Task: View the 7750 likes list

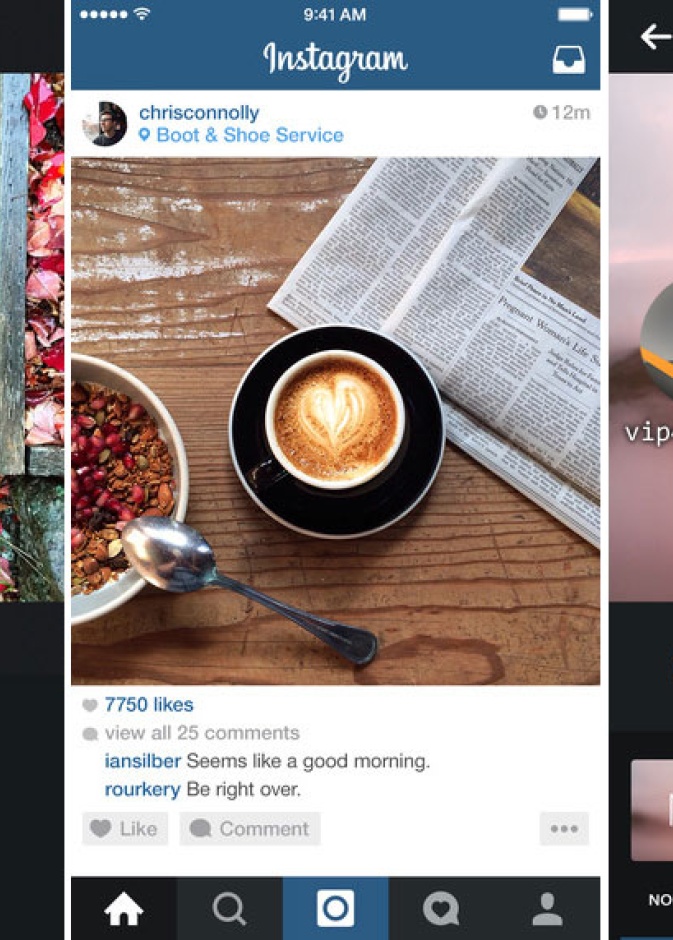Action: [x=149, y=704]
